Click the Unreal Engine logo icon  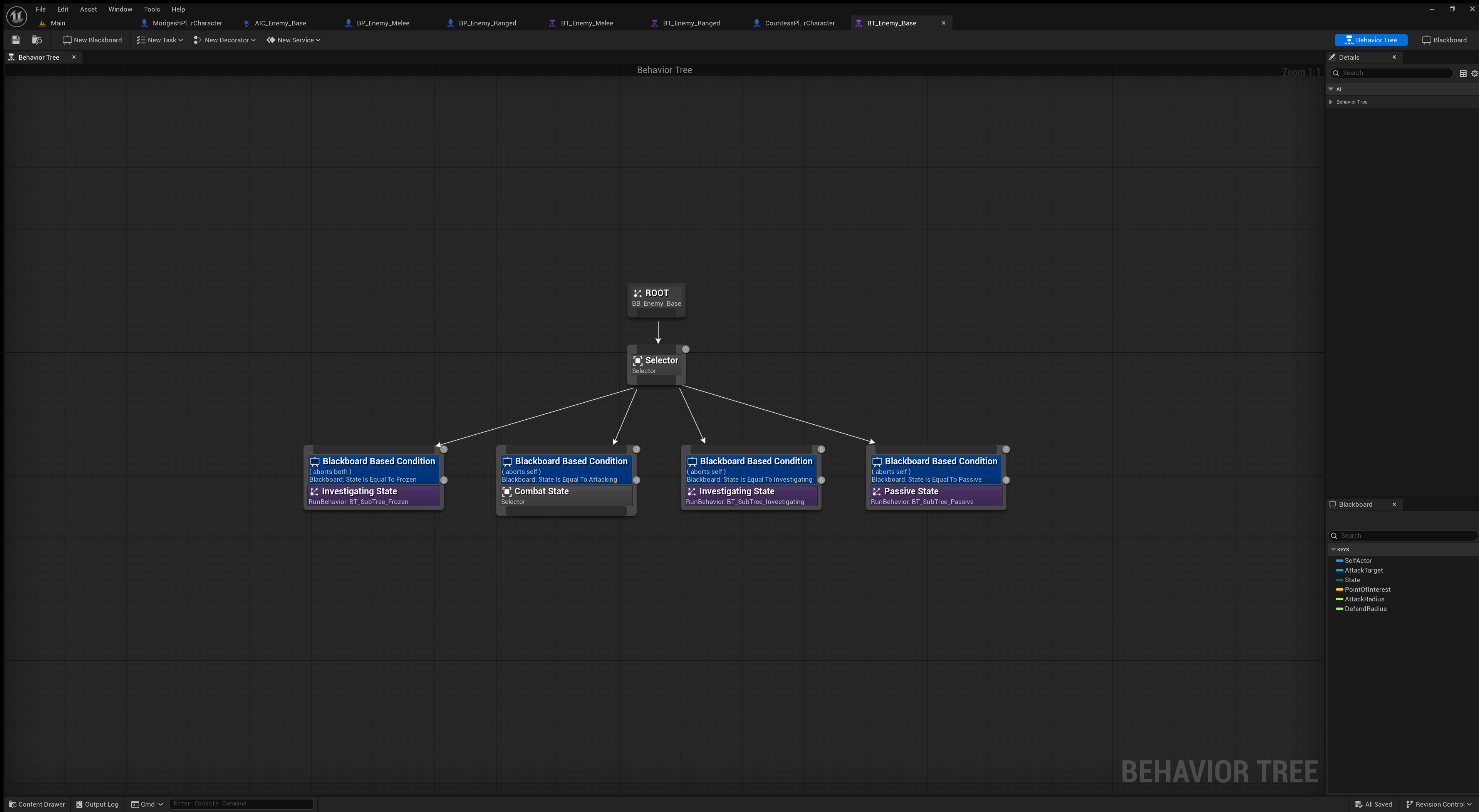pos(17,15)
